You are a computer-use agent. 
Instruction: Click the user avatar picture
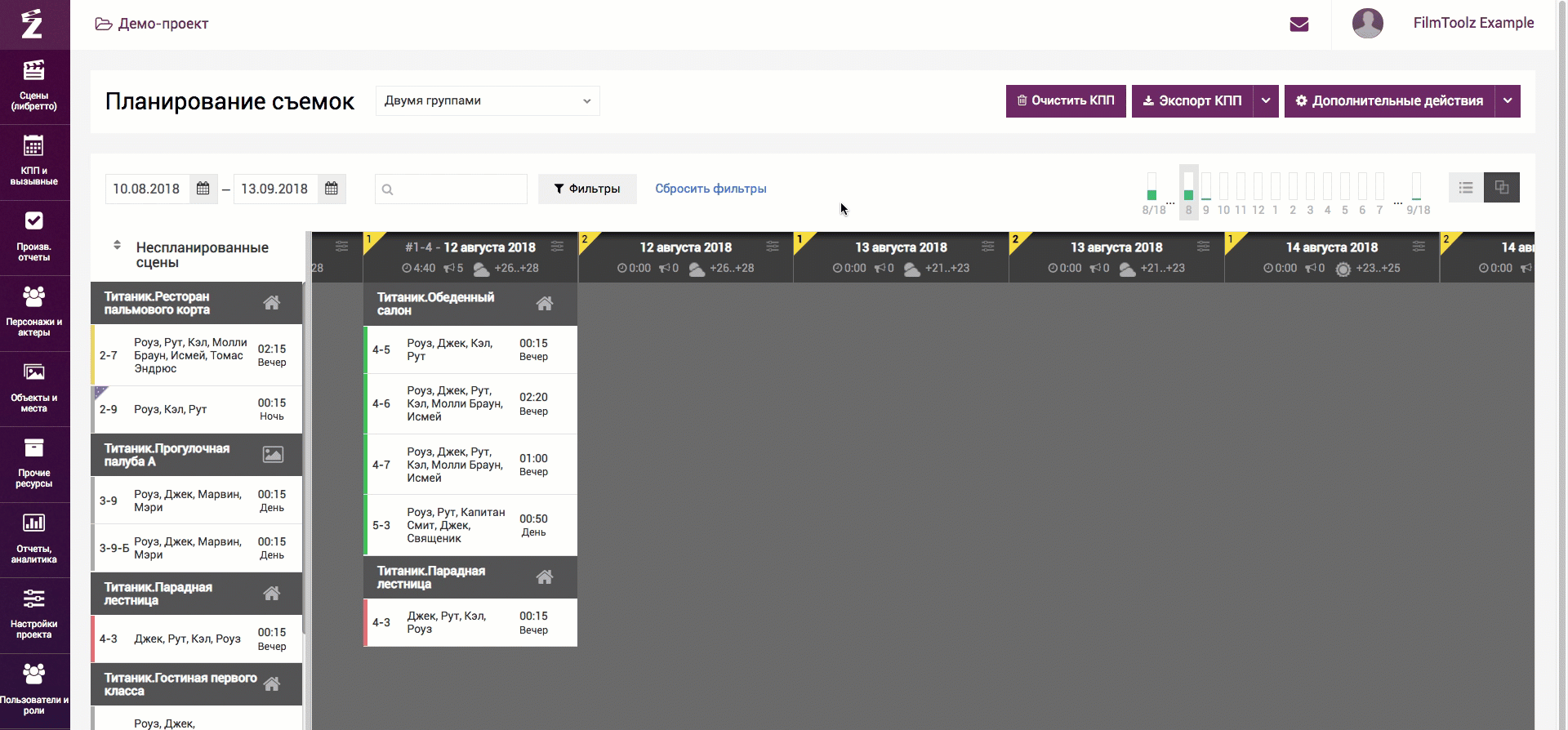tap(1368, 23)
